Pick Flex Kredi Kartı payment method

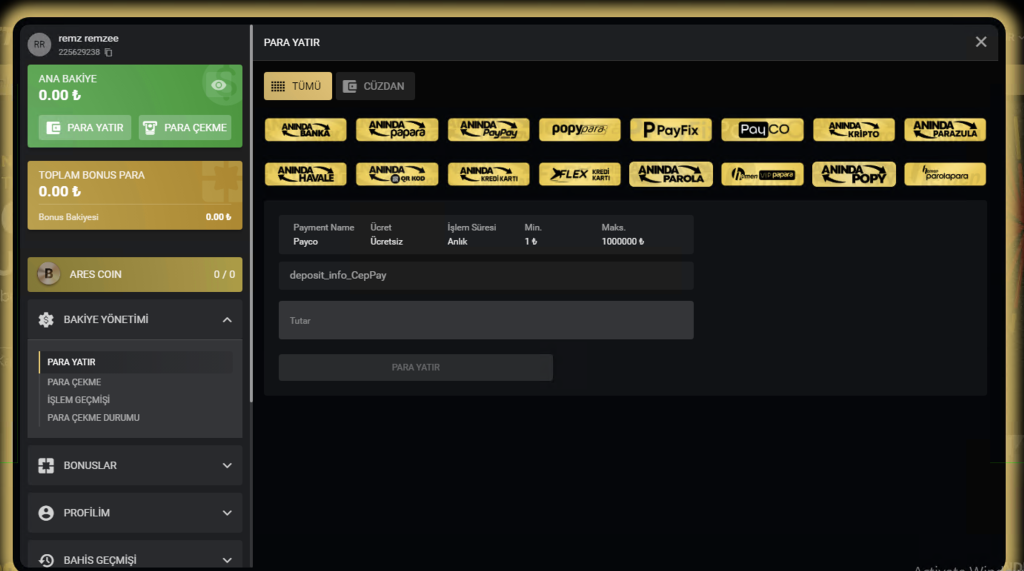[579, 174]
